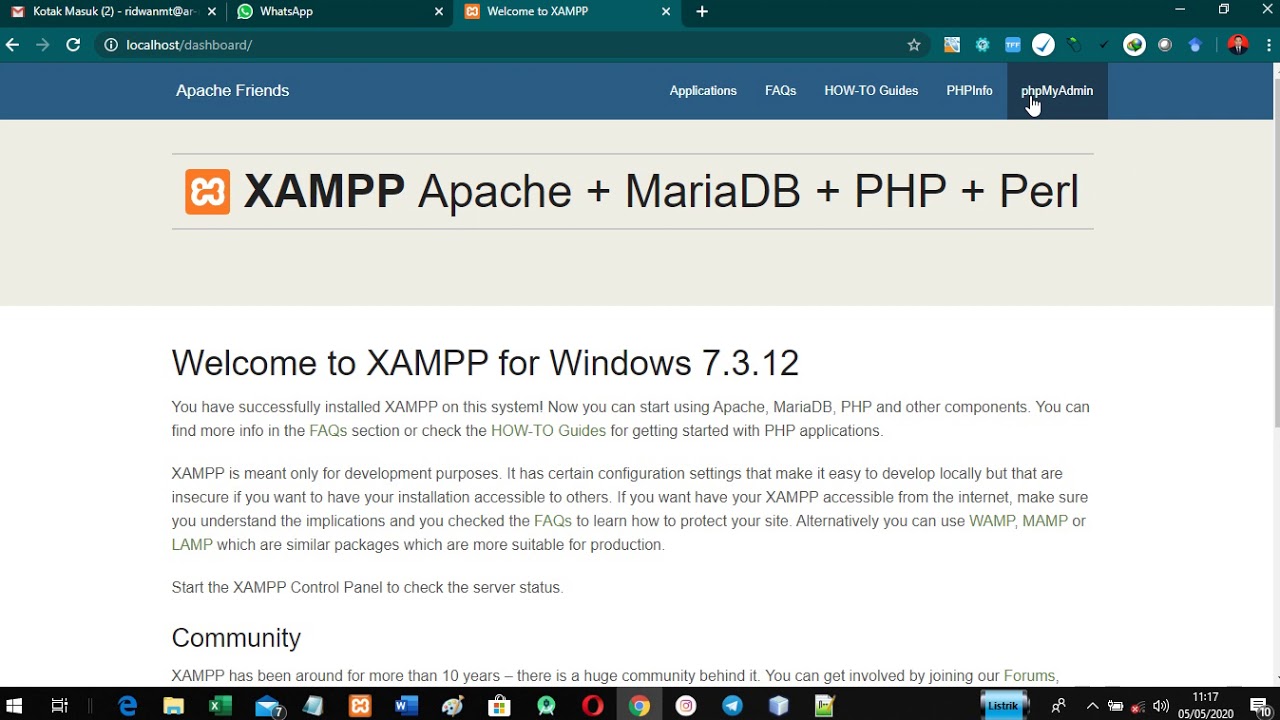Open Task View on the taskbar
The image size is (1280, 720).
click(x=59, y=706)
